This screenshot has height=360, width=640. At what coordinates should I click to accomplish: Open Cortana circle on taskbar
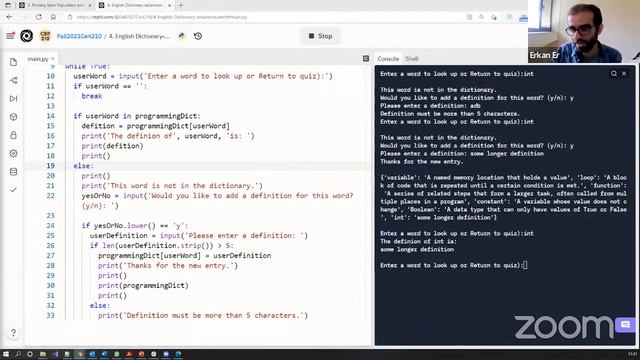30,354
